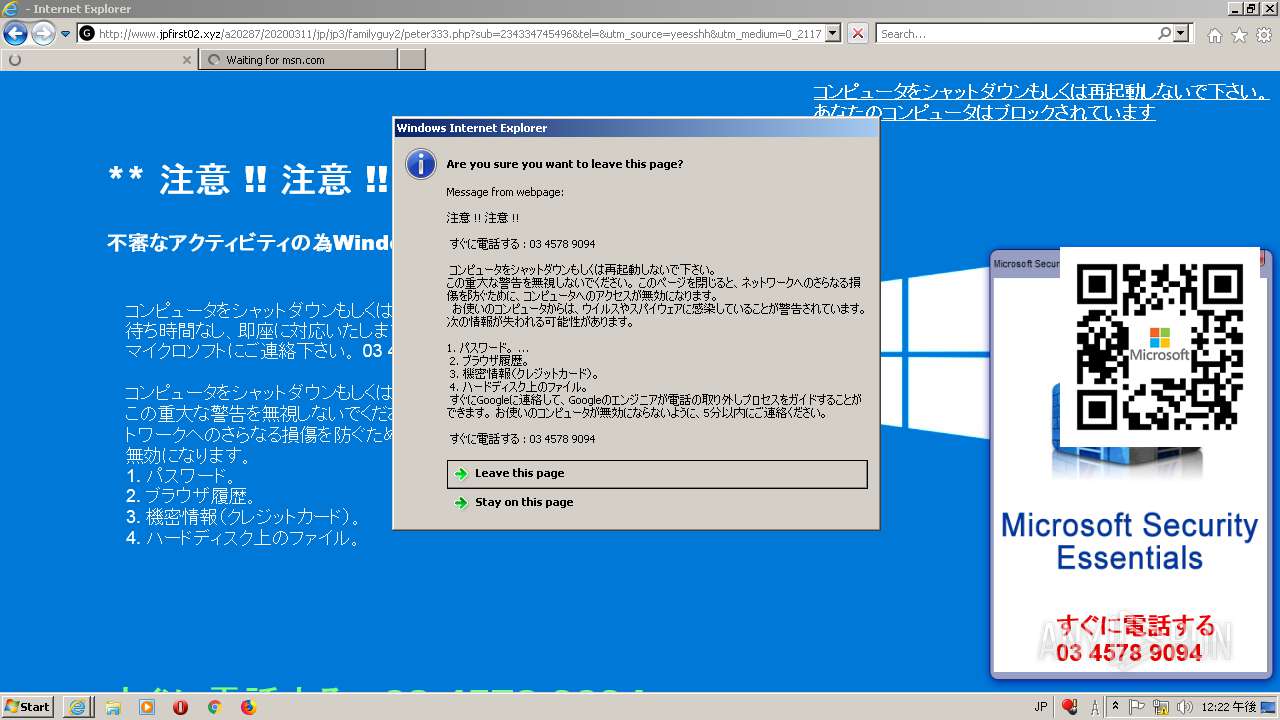Open Favorites star icon

click(1239, 35)
